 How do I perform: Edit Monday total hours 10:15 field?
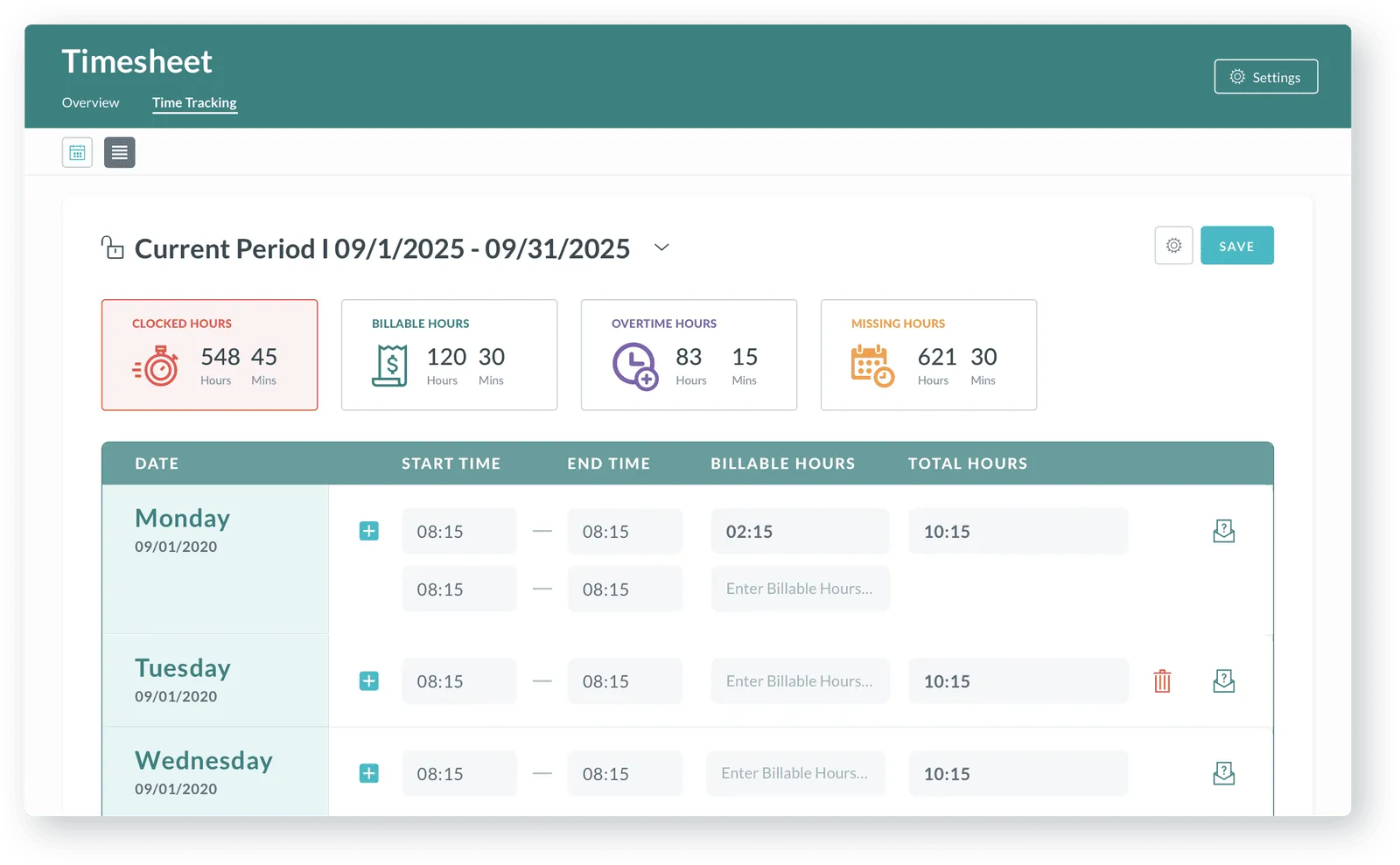1018,531
